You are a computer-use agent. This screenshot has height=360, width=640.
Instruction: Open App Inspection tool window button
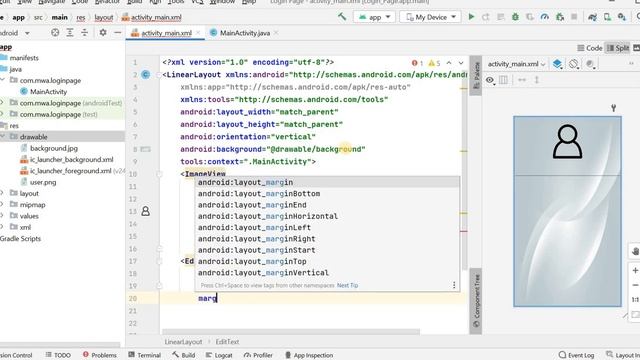tap(309, 355)
